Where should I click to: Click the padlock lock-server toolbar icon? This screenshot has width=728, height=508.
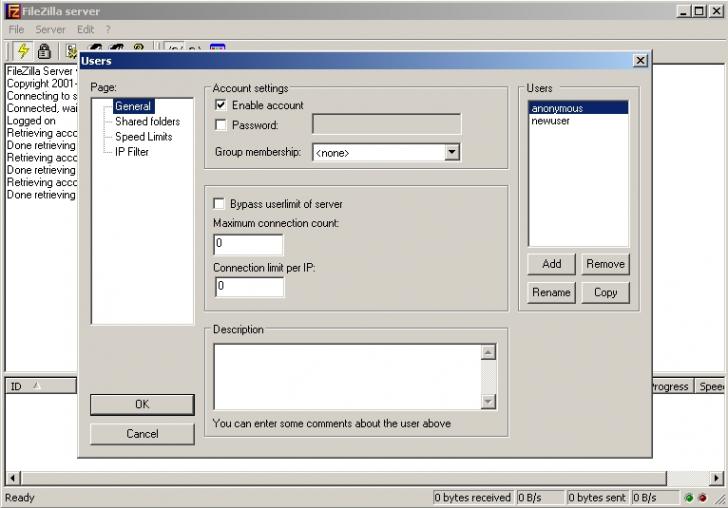coord(44,50)
